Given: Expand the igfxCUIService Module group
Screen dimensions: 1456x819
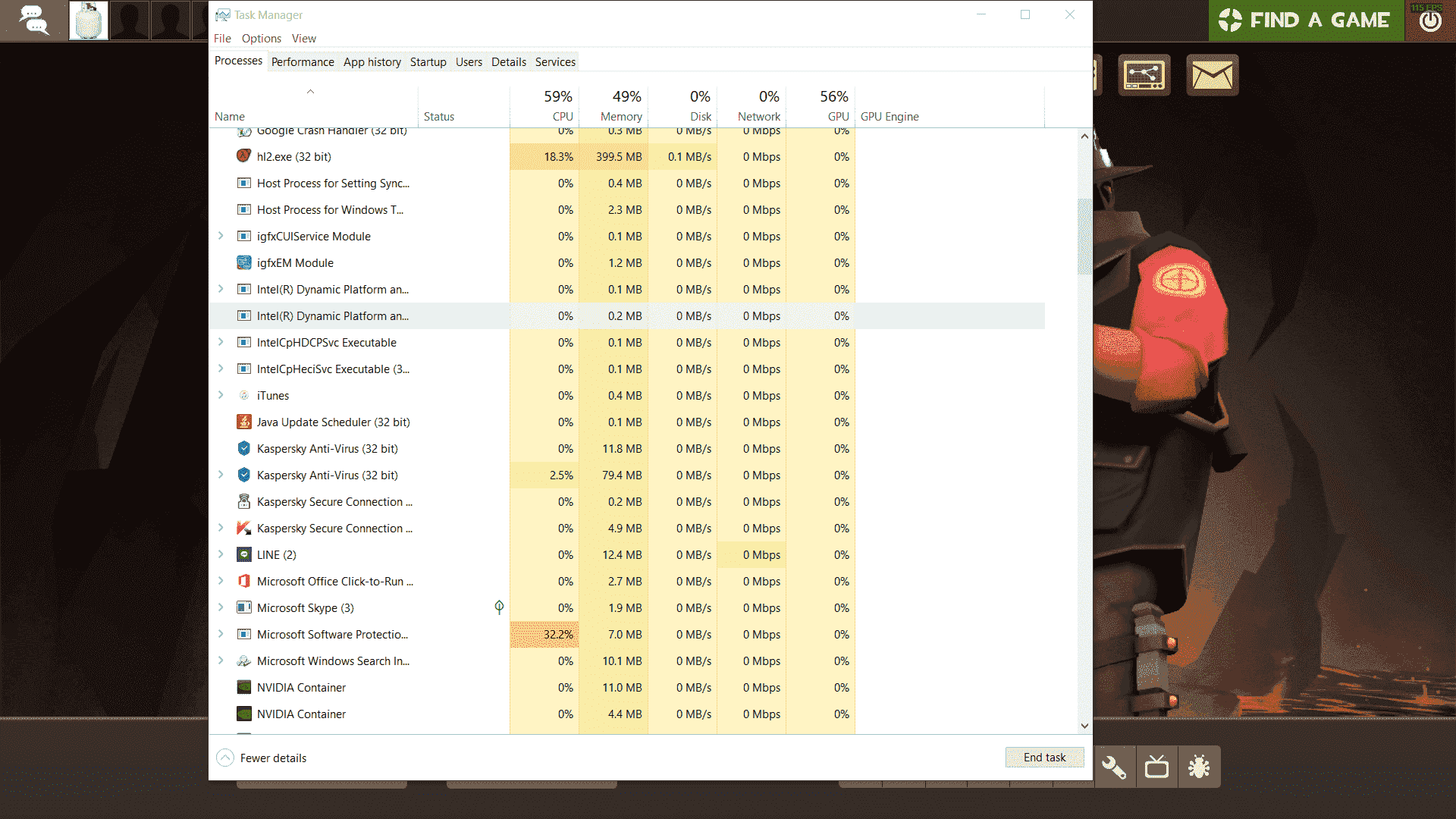Looking at the screenshot, I should (221, 236).
